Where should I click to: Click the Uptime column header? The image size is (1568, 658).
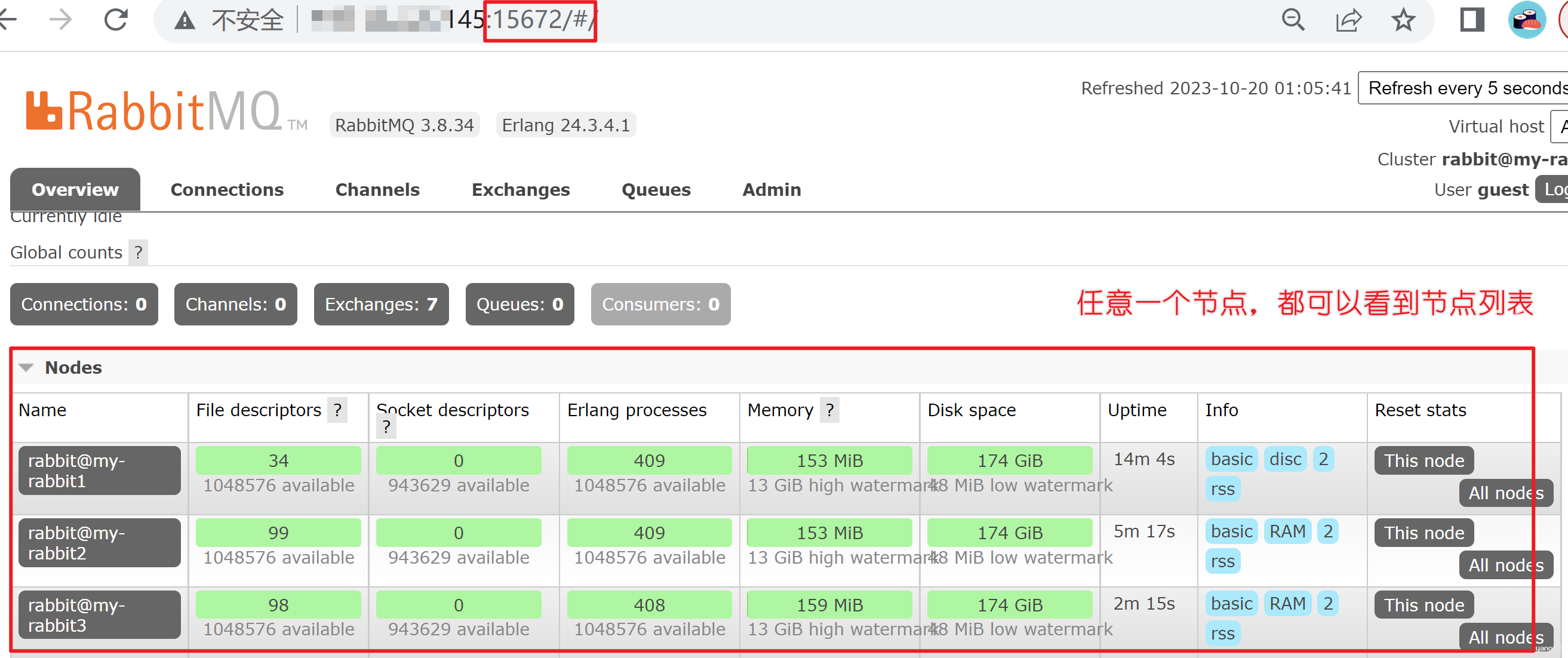tap(1136, 410)
